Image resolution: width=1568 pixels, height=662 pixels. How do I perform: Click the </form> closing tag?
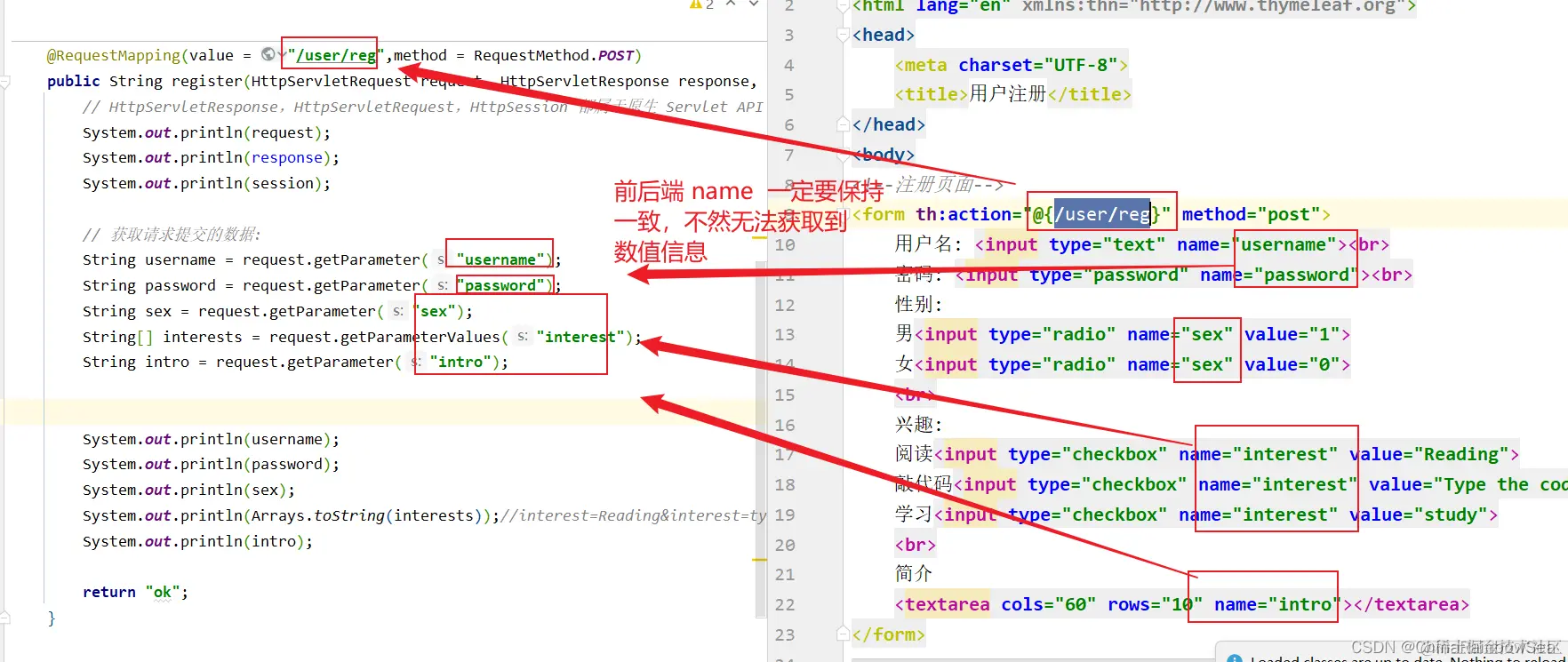888,634
